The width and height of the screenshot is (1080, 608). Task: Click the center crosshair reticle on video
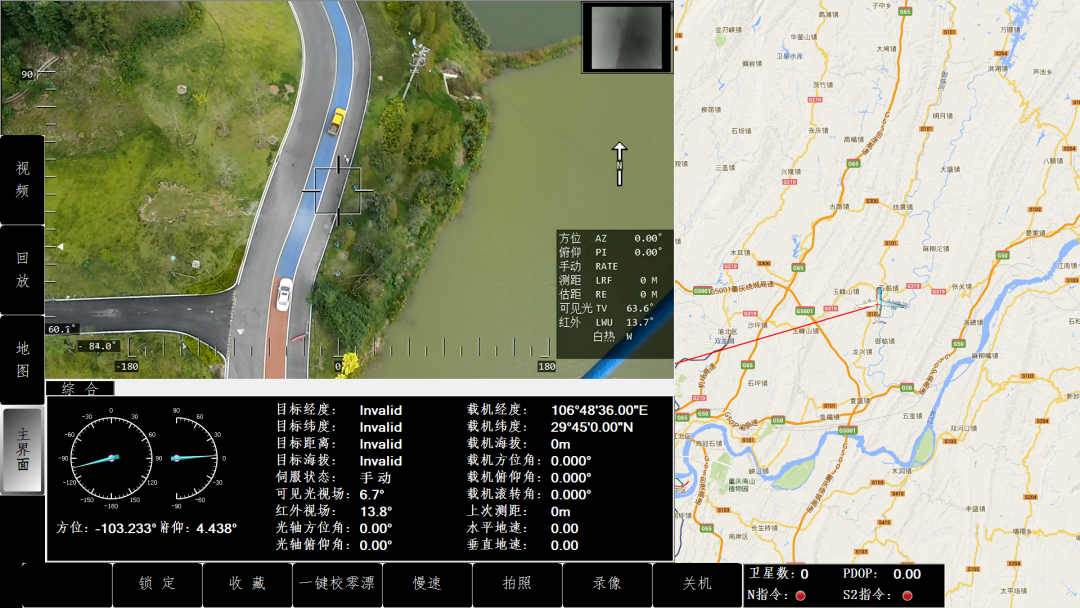click(338, 191)
